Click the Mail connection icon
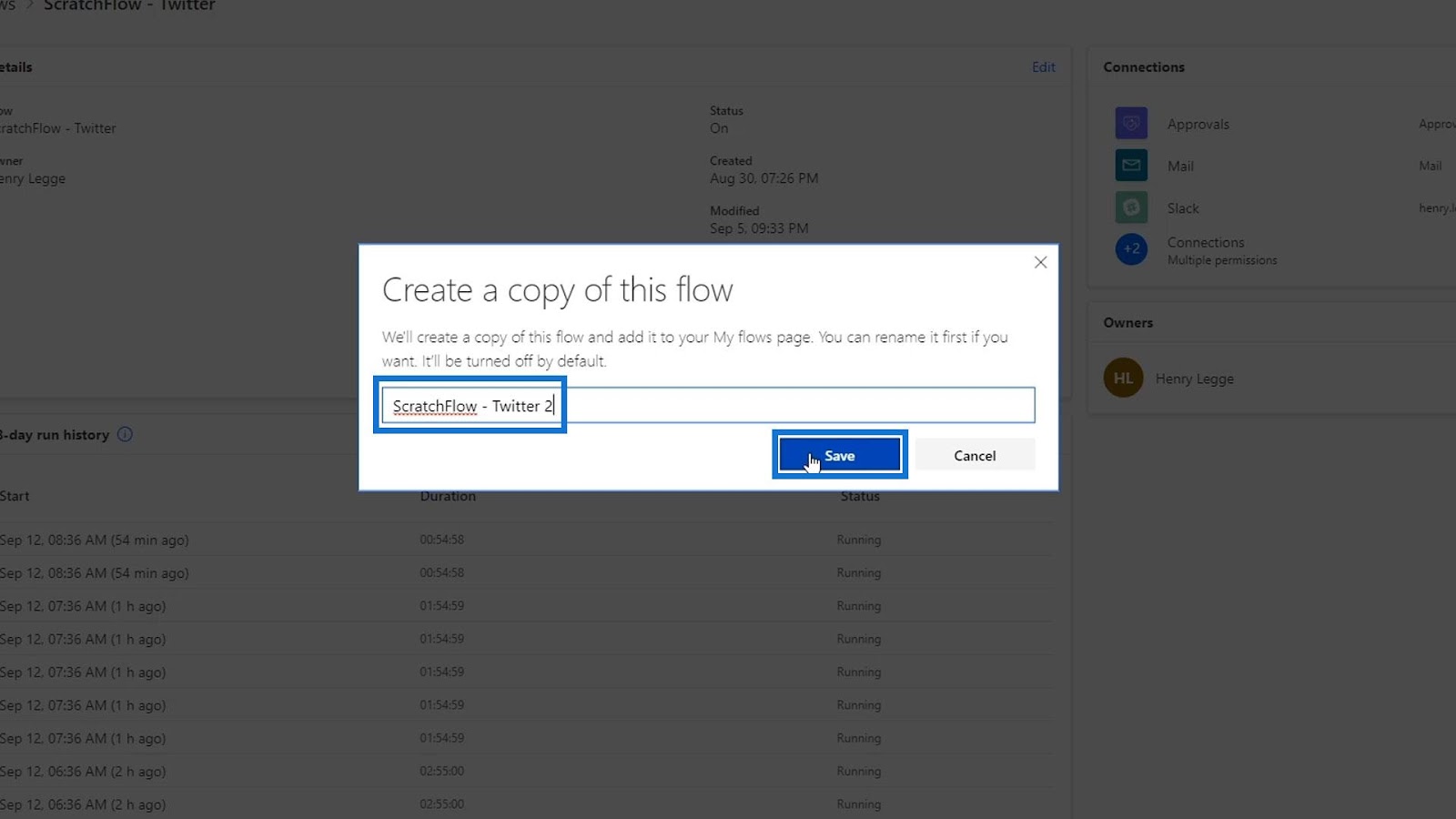 [1131, 166]
